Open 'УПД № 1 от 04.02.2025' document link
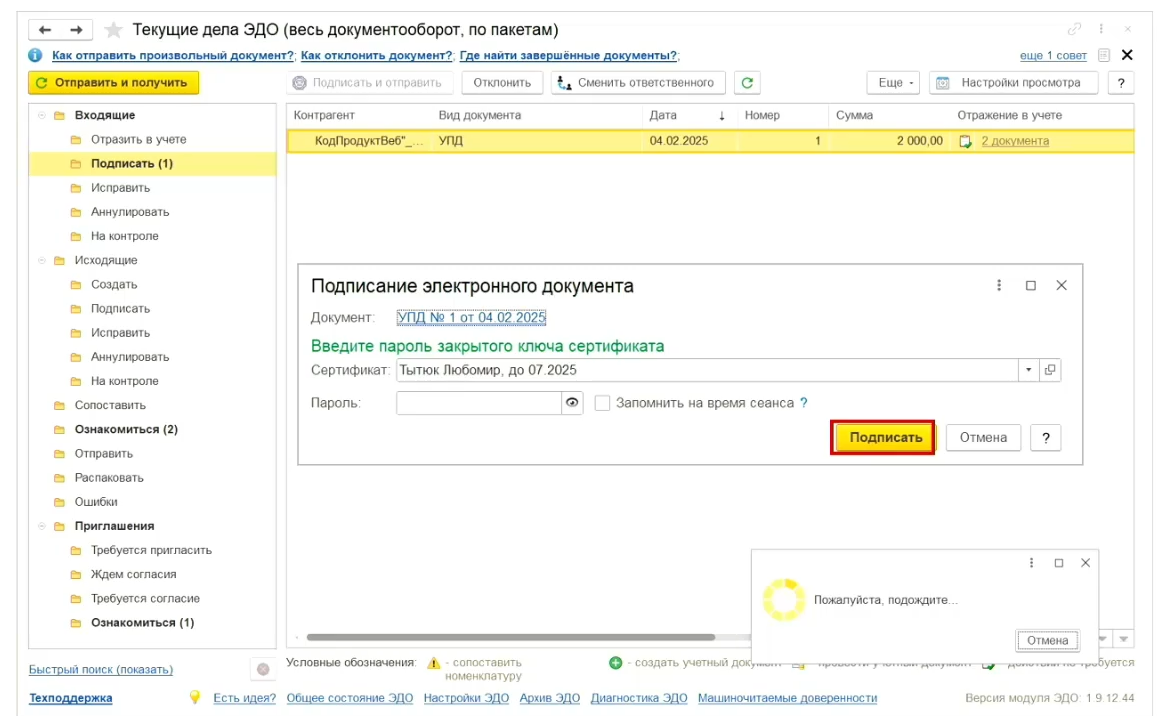 coord(471,318)
